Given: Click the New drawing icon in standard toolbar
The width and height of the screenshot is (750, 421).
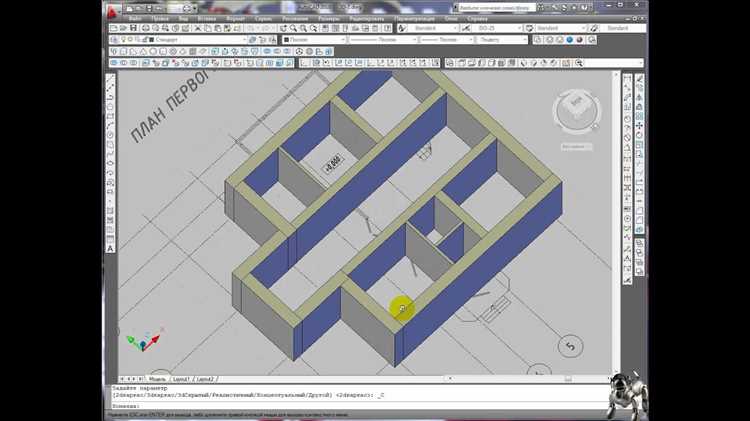Looking at the screenshot, I should coord(113,28).
